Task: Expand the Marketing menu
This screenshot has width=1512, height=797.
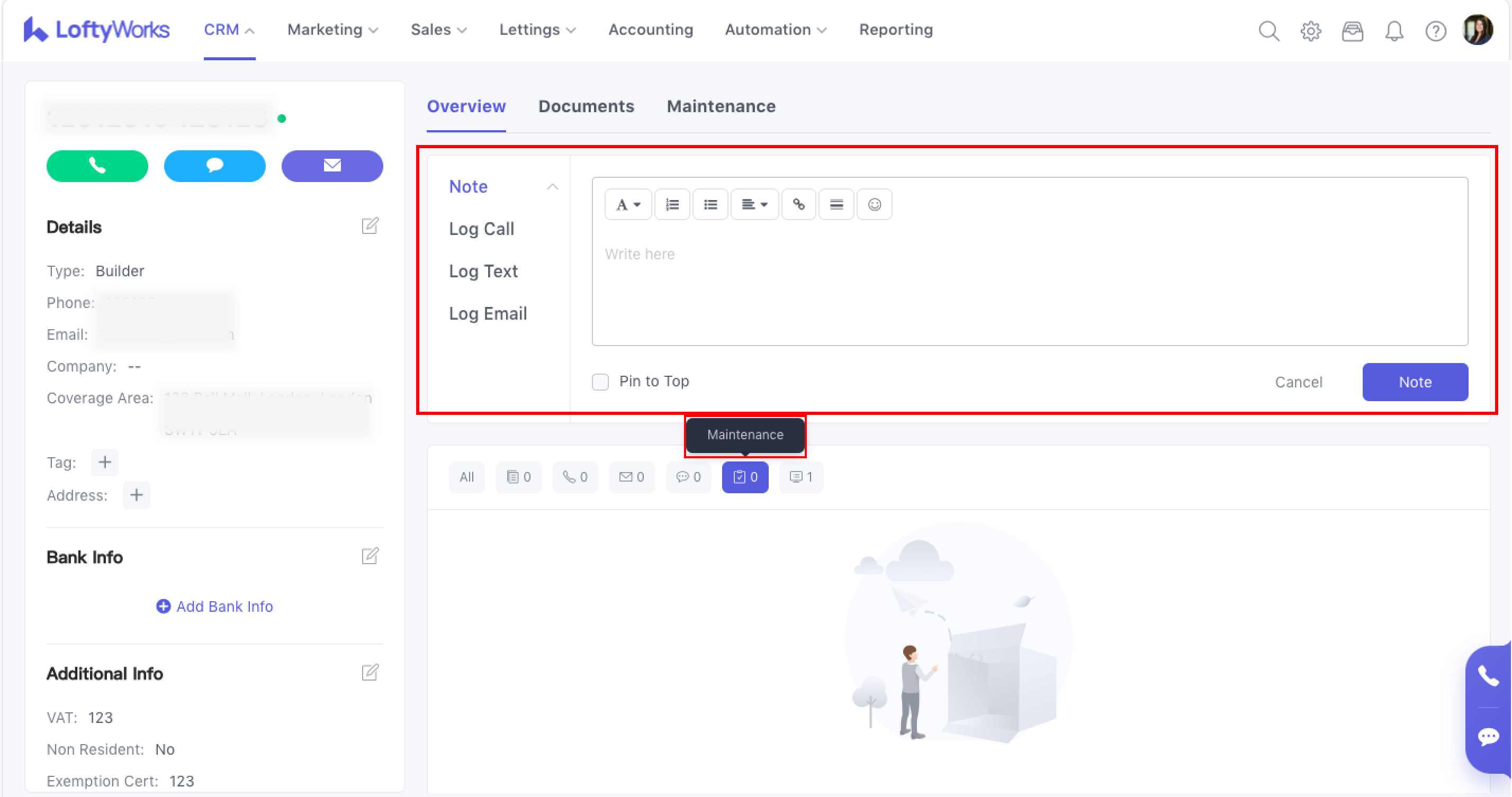Action: [332, 30]
